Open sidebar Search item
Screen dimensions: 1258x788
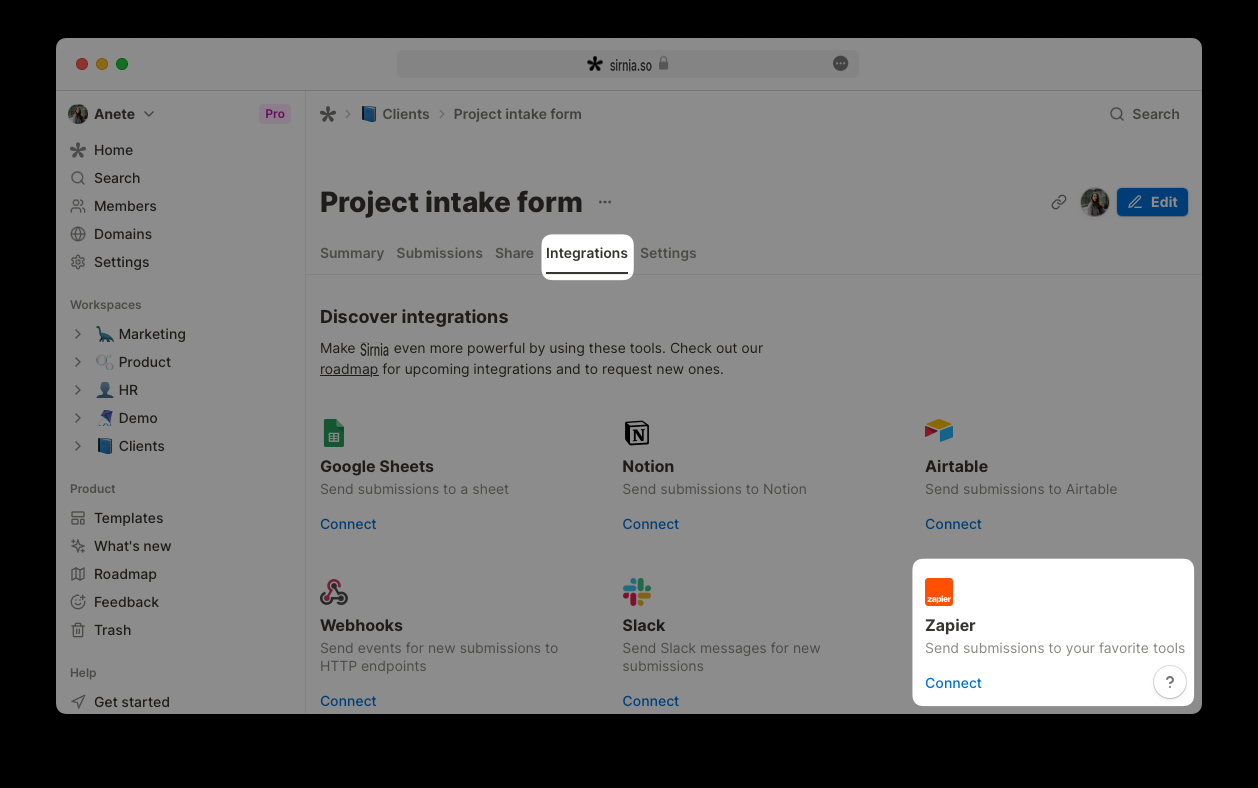[x=105, y=178]
